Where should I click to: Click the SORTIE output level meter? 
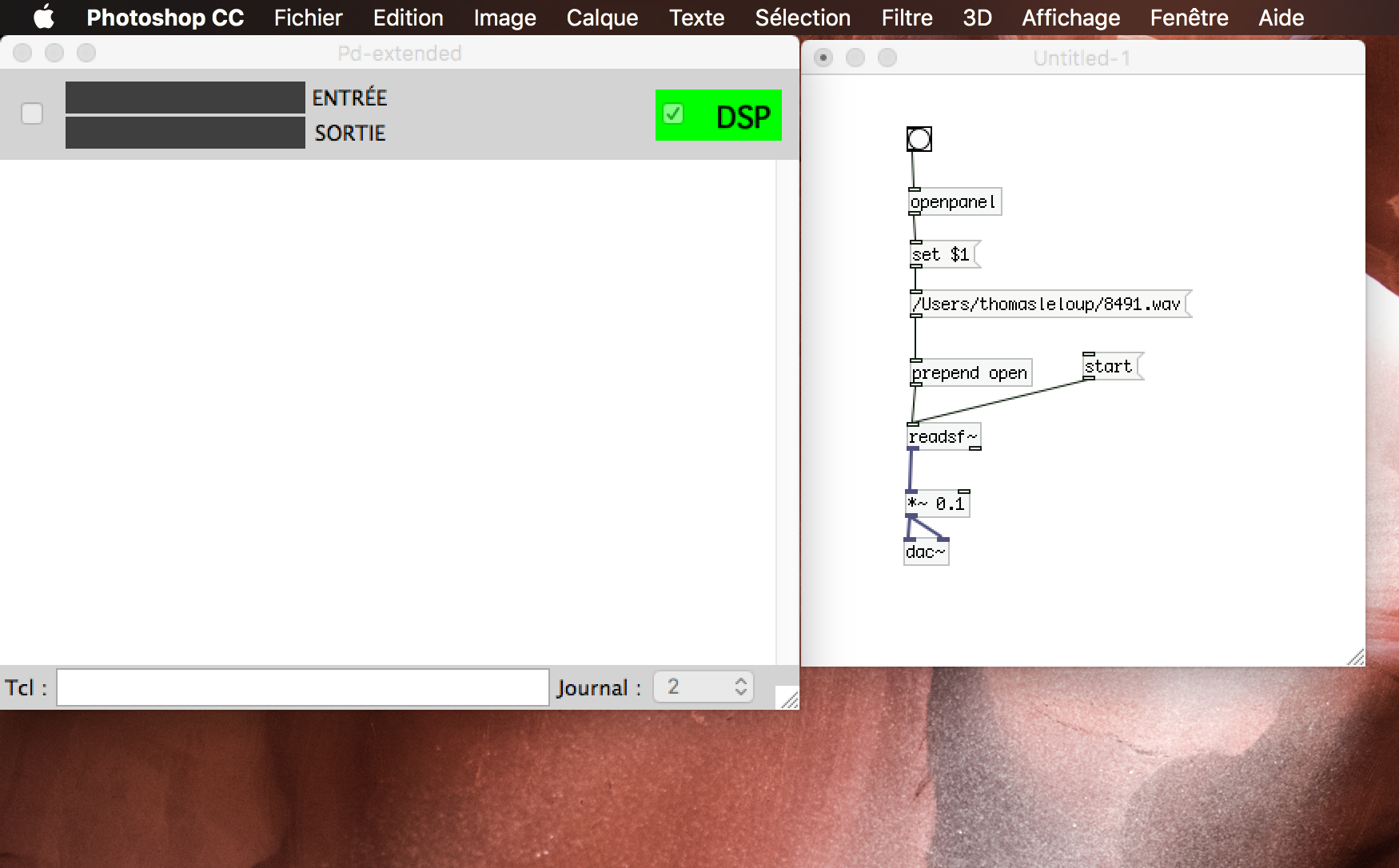185,133
